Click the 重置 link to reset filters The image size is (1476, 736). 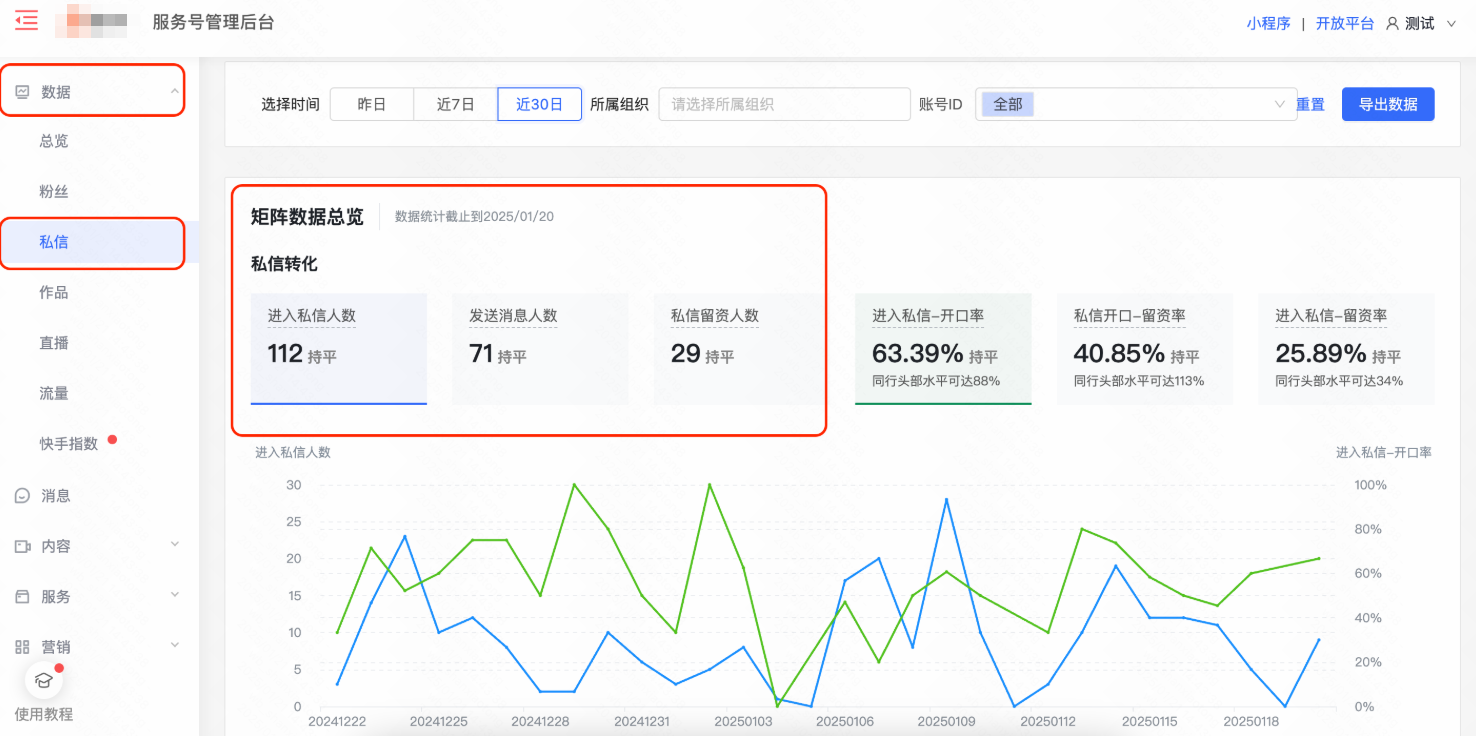[1310, 104]
